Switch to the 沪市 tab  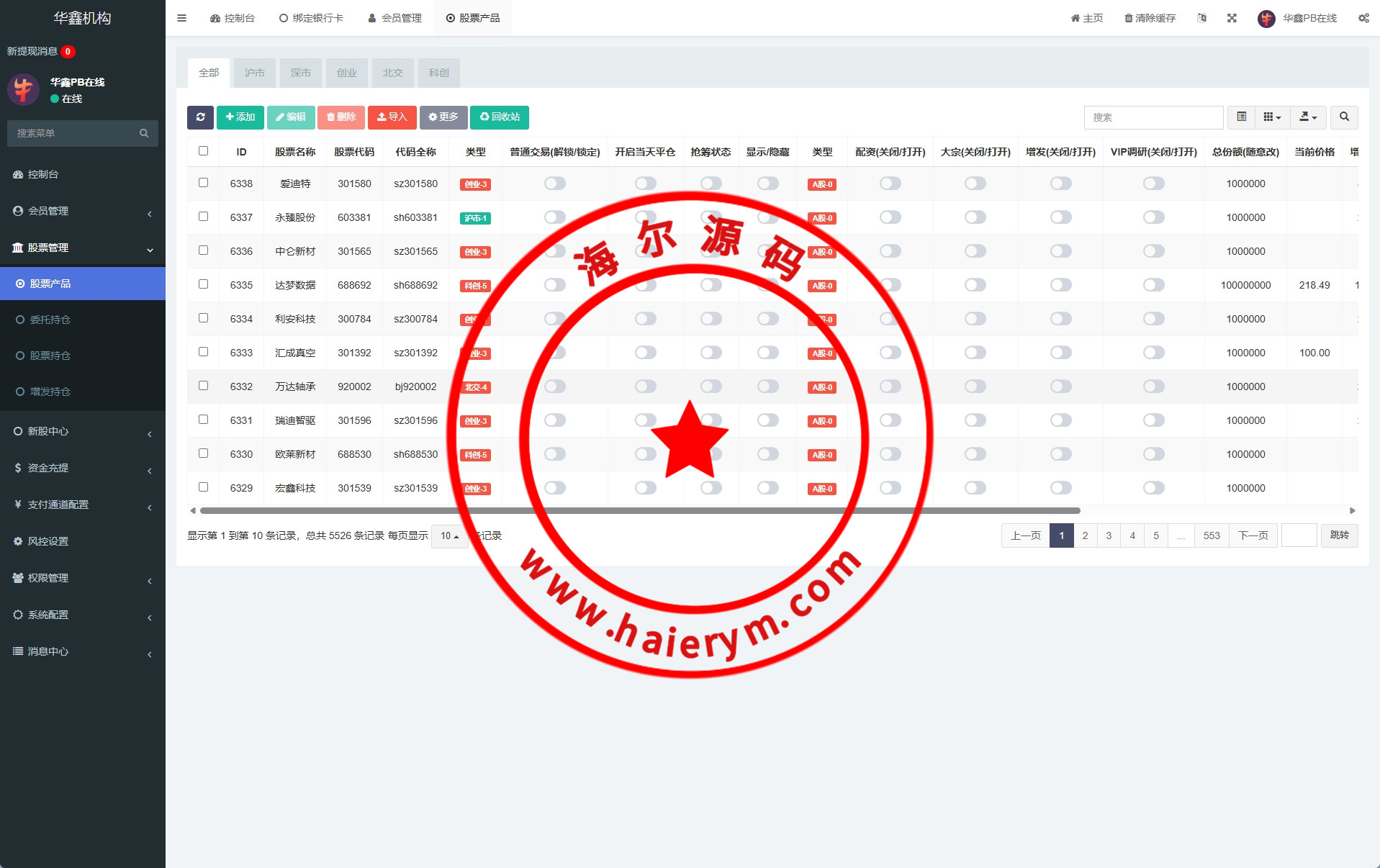pos(254,73)
